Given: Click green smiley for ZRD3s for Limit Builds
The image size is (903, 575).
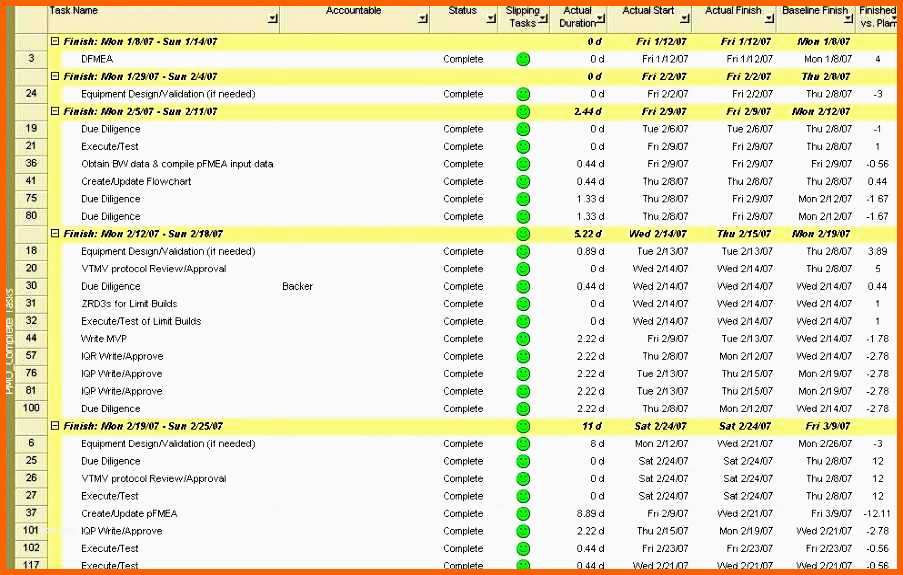Looking at the screenshot, I should point(522,304).
